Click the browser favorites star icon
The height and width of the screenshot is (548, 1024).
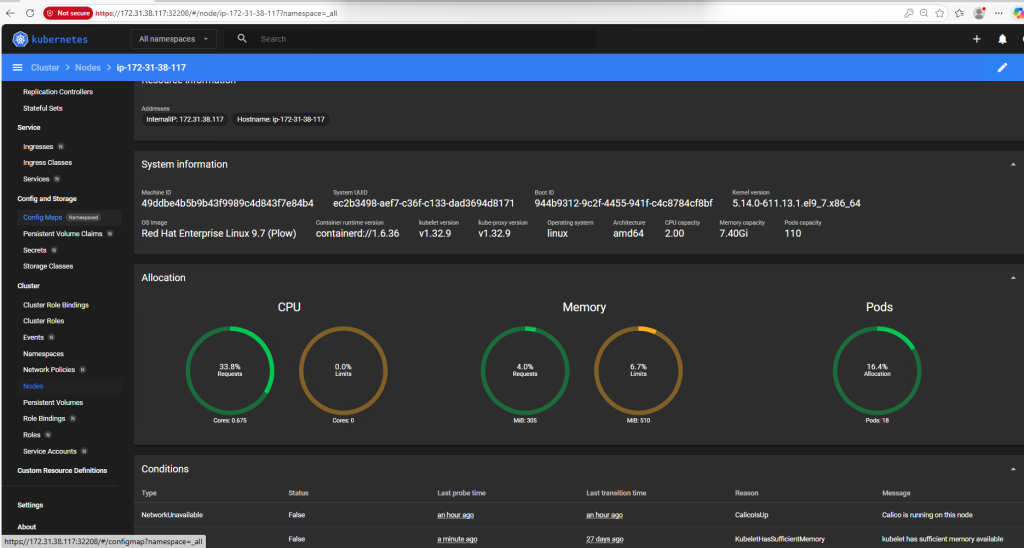941,13
